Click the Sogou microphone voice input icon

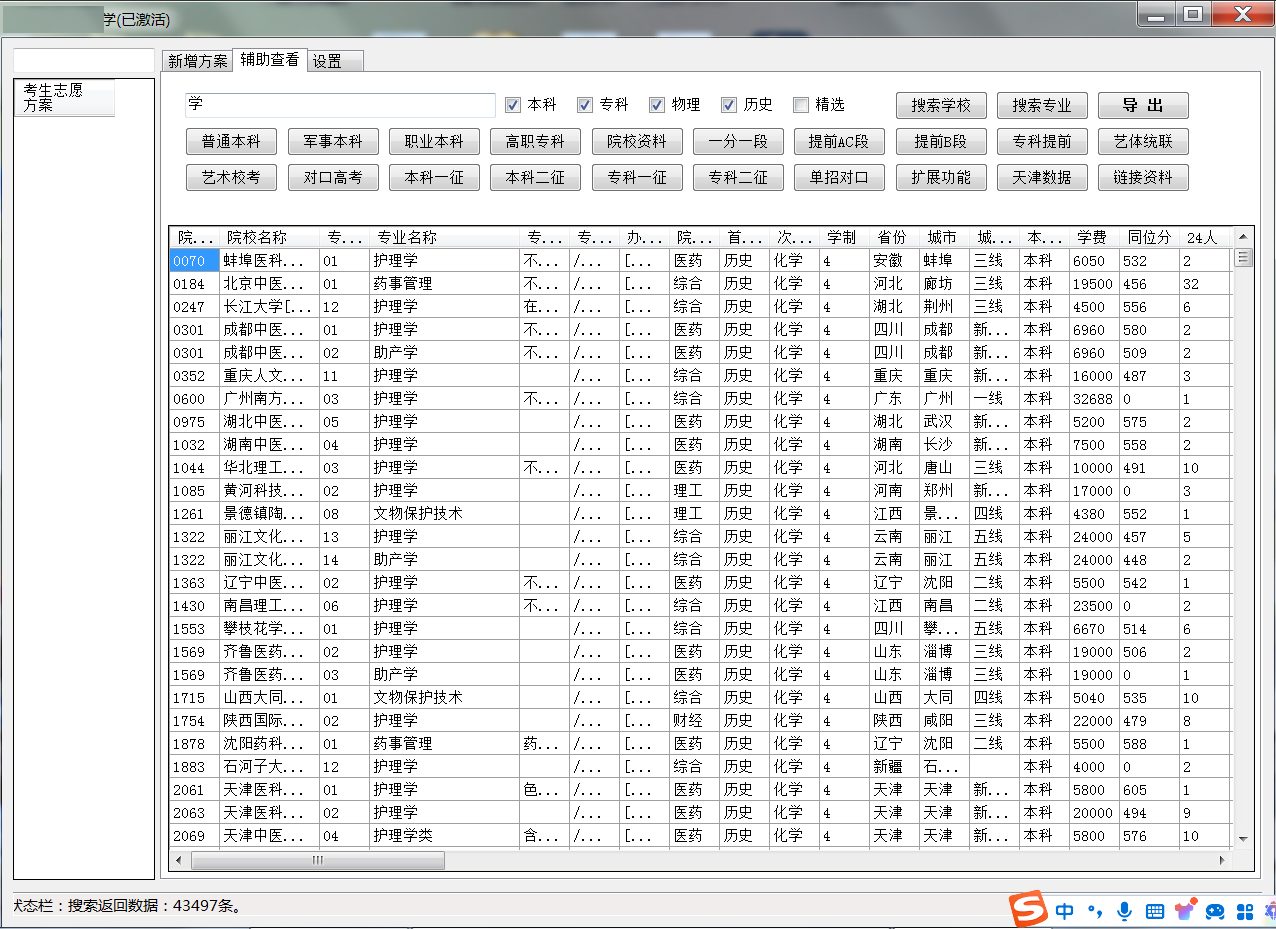1124,911
